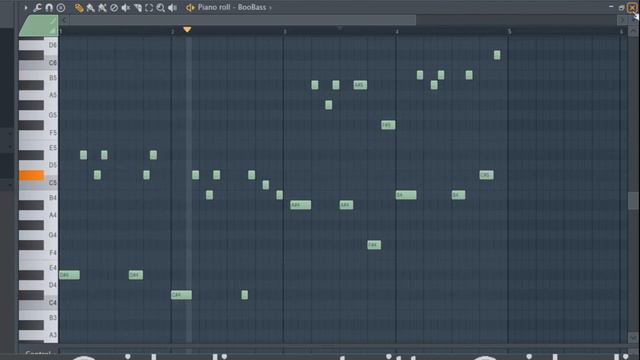Viewport: 640px width, 360px height.
Task: Click the orange playhead marker on timeline
Action: pyautogui.click(x=187, y=29)
